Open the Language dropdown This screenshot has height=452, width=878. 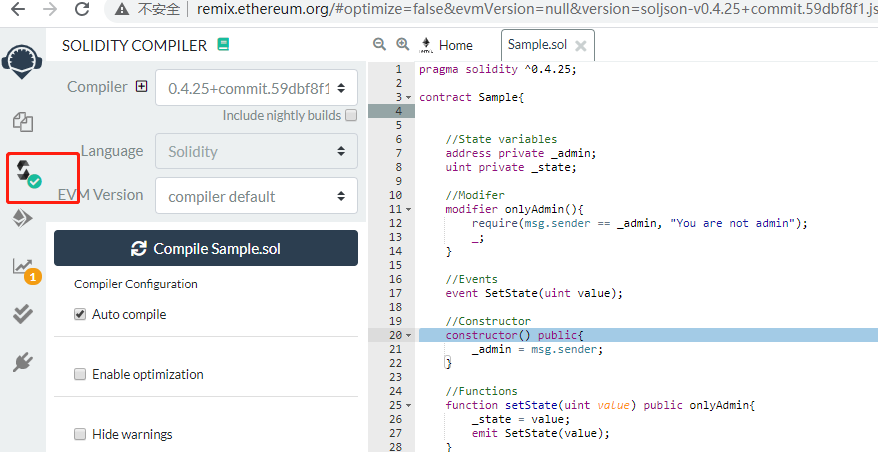tap(256, 151)
